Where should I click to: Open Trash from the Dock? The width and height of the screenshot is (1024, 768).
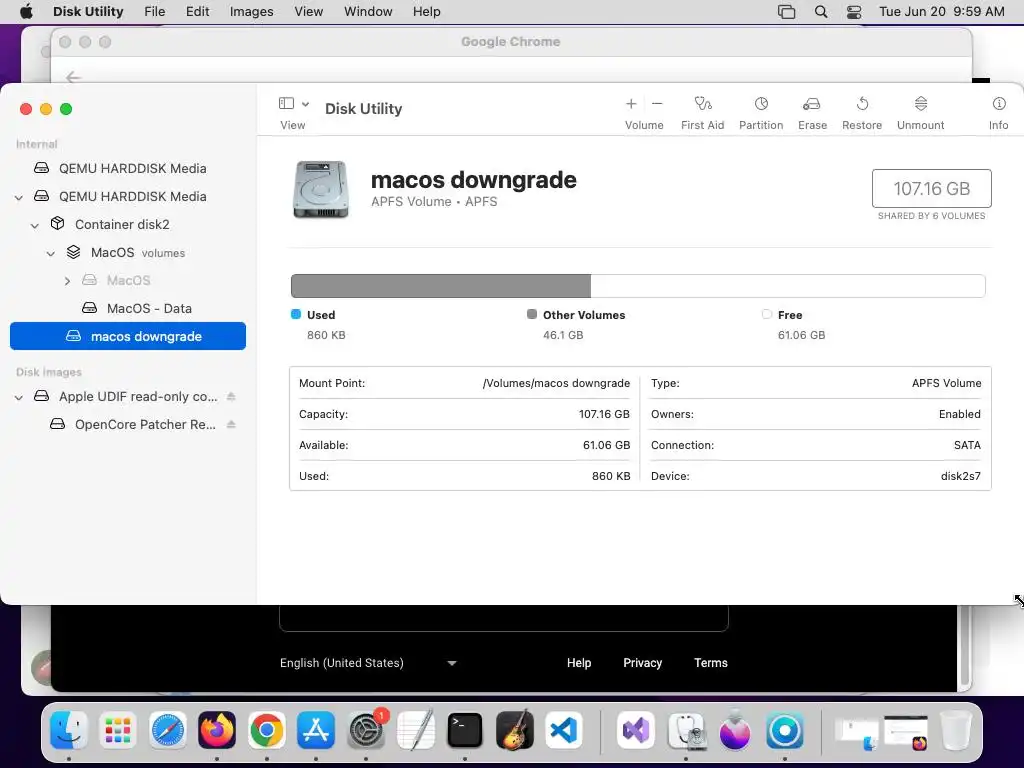[x=955, y=729]
